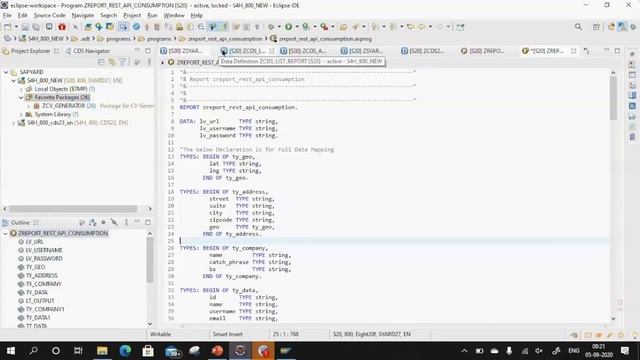The image size is (640, 360).
Task: Open the Run dropdown arrow
Action: [x=297, y=27]
